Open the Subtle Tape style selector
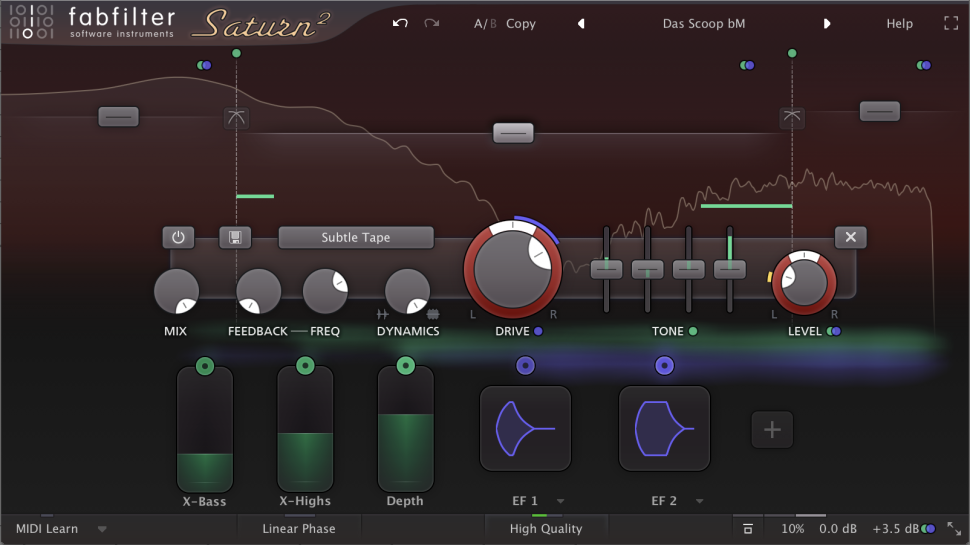This screenshot has height=545, width=970. 356,237
